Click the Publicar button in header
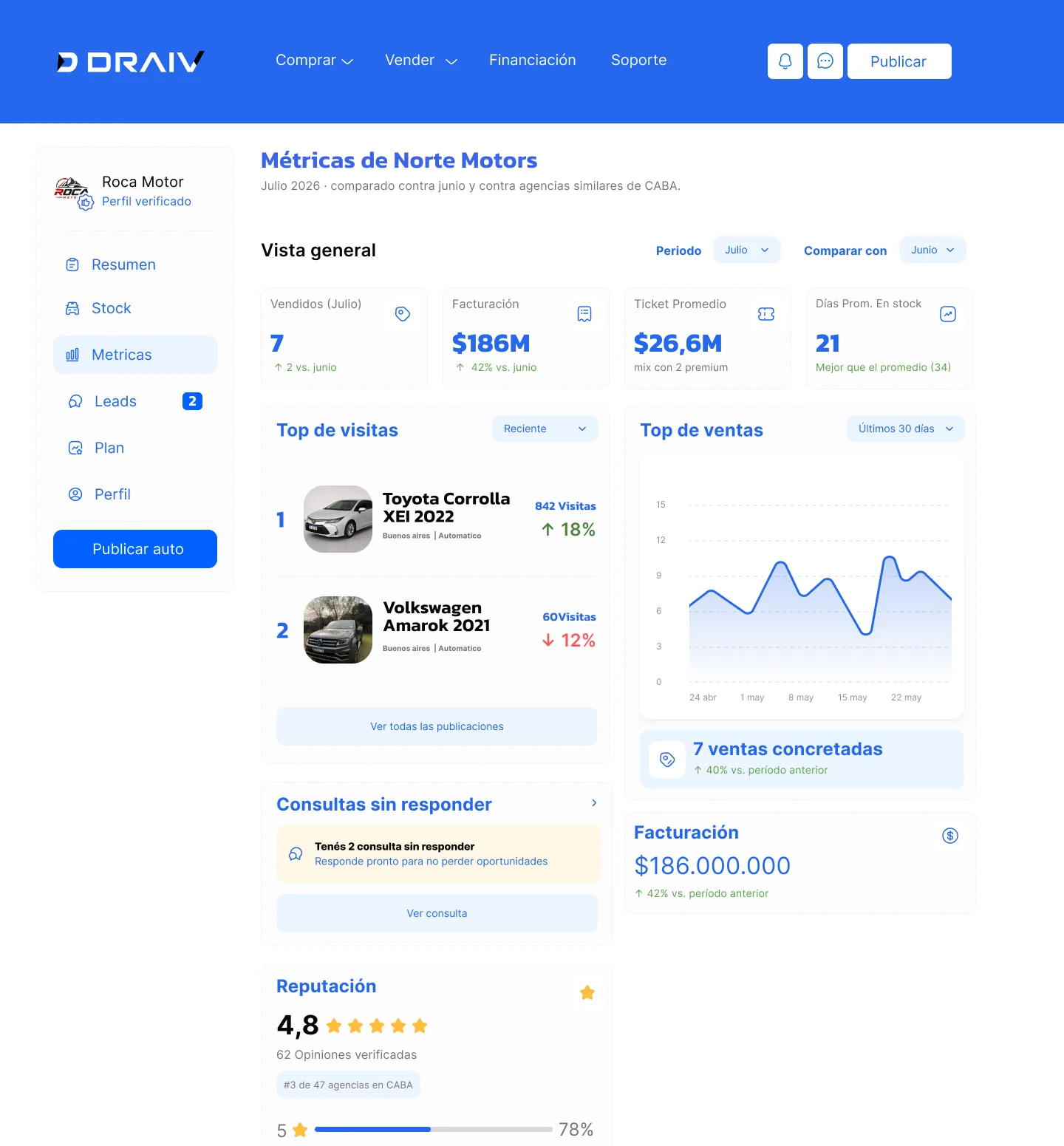1064x1146 pixels. point(899,61)
